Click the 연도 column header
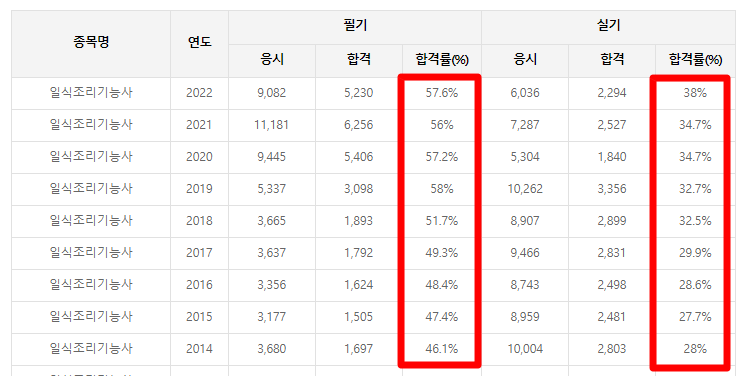Screen dimensions: 739x376 (x=199, y=42)
